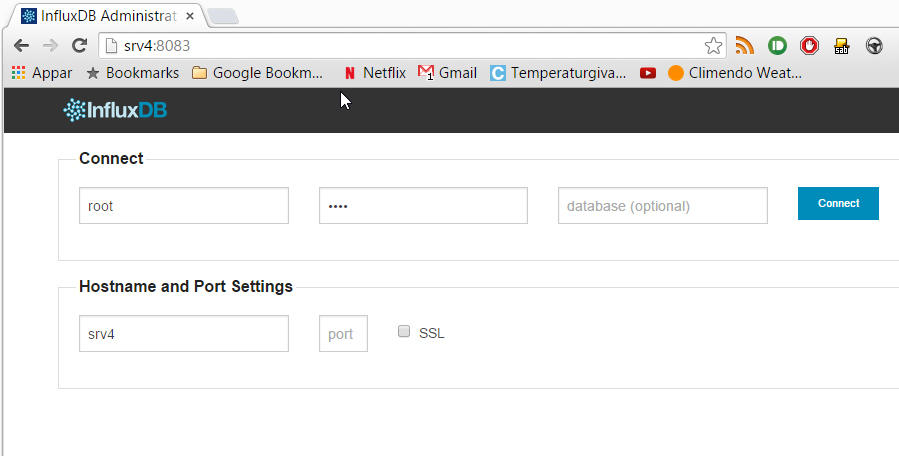Image resolution: width=899 pixels, height=456 pixels.
Task: Open the Bookmarks star bookmark
Action: point(132,73)
